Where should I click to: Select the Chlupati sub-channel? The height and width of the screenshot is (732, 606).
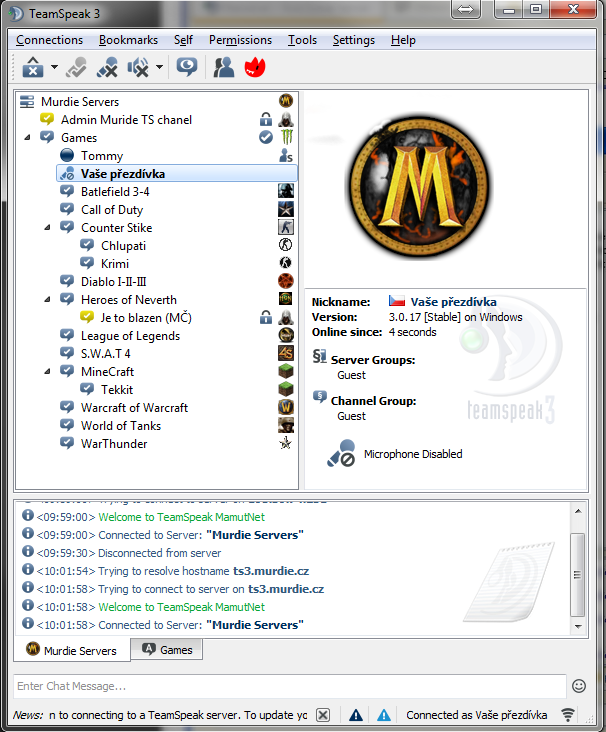[x=123, y=246]
